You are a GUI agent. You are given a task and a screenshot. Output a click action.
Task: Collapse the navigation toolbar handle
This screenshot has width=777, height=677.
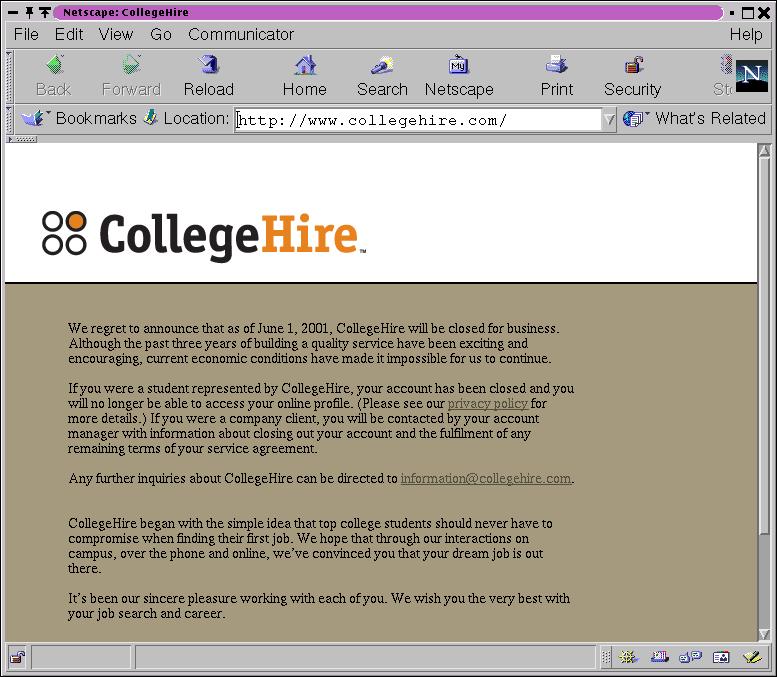pos(9,77)
